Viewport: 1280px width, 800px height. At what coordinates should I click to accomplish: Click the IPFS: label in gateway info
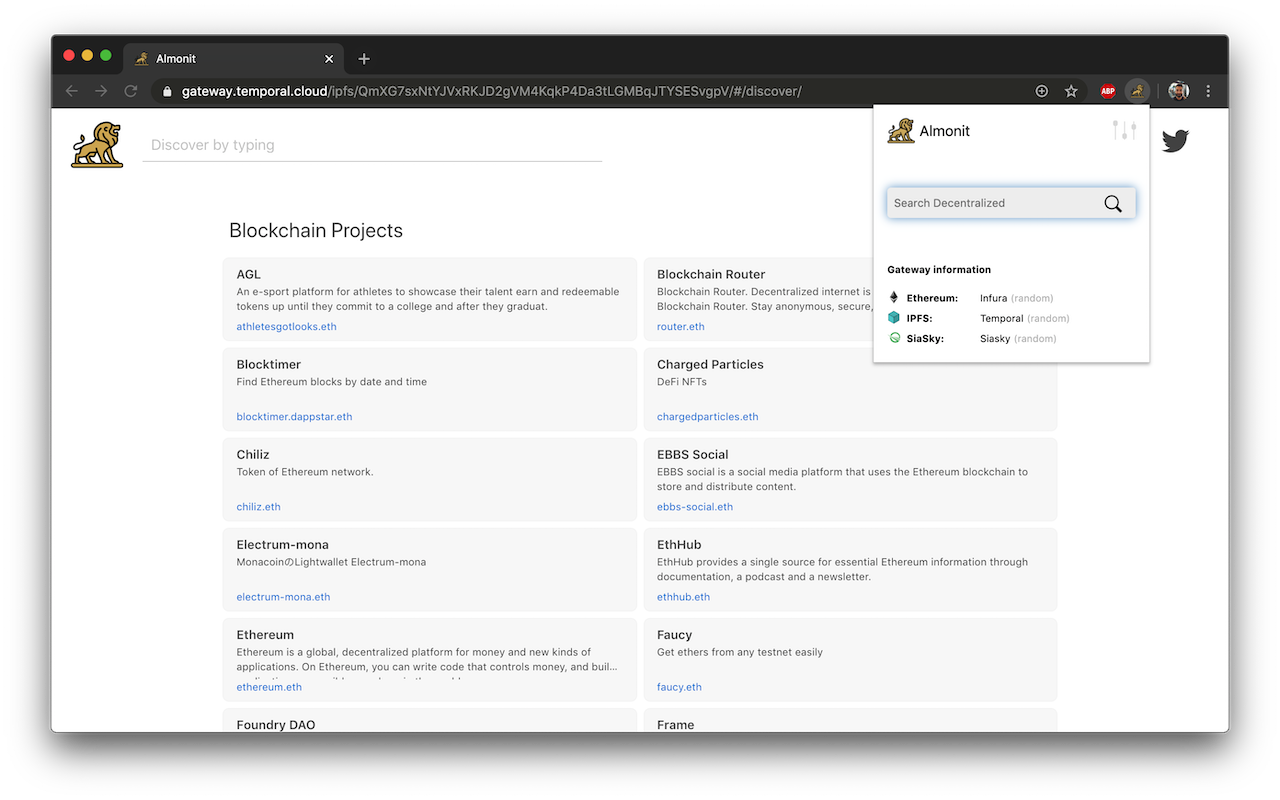[919, 318]
